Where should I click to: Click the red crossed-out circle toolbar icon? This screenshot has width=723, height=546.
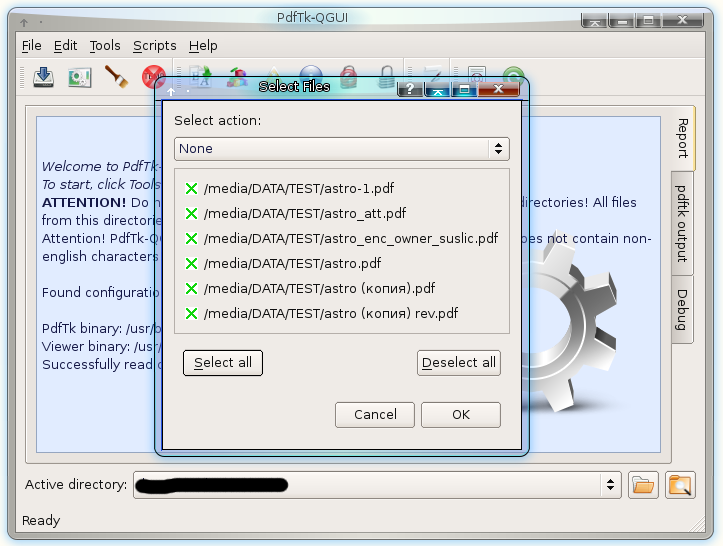(154, 76)
